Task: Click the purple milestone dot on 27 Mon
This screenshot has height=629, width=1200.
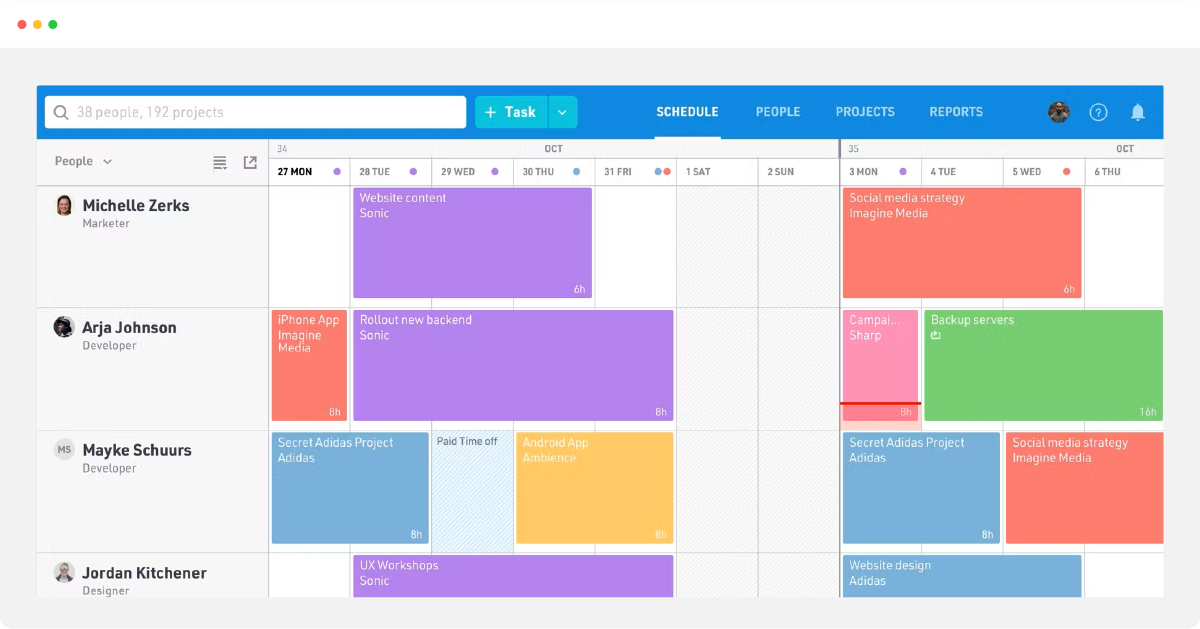Action: (x=337, y=172)
